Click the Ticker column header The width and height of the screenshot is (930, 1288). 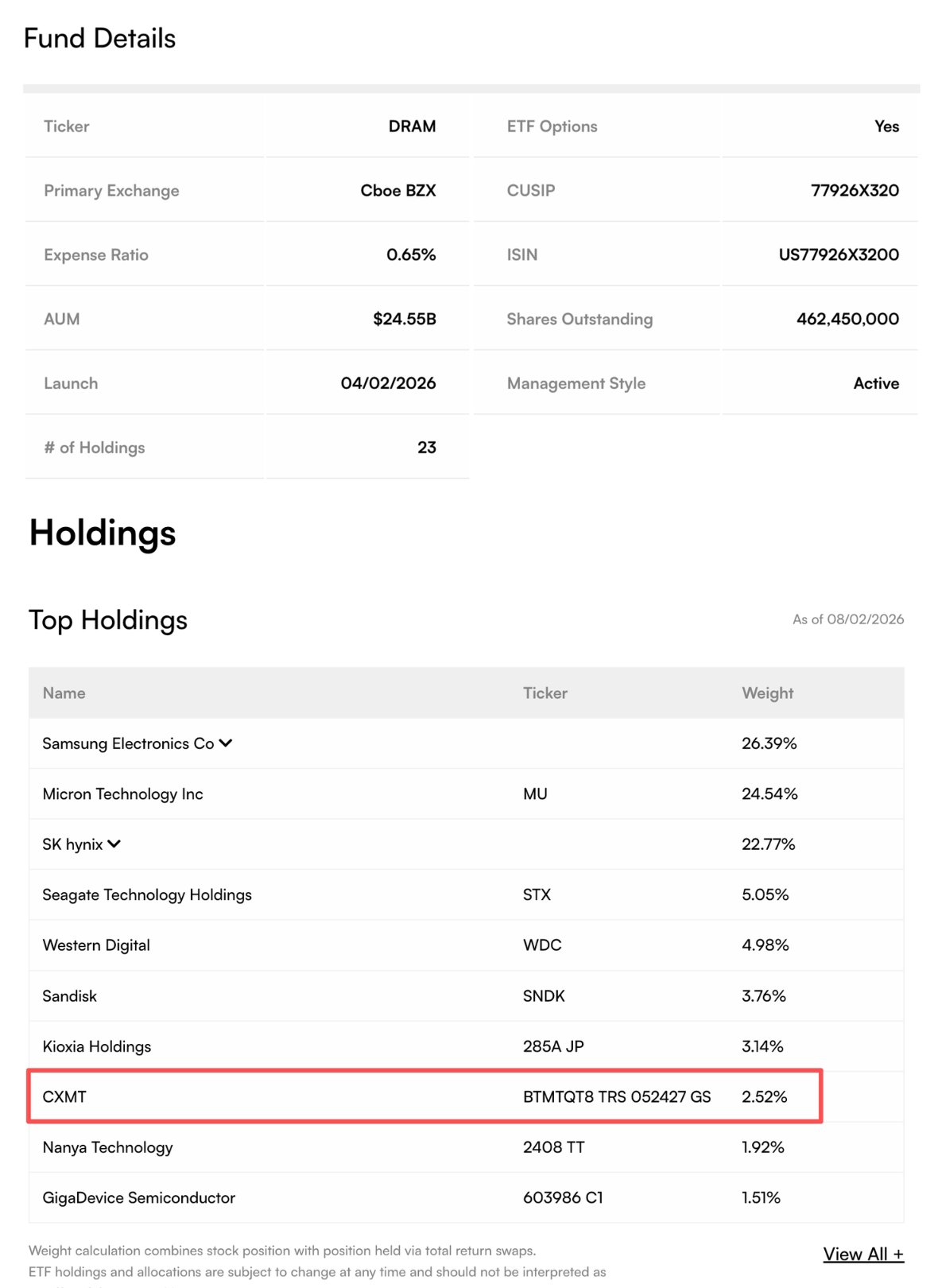pos(545,693)
